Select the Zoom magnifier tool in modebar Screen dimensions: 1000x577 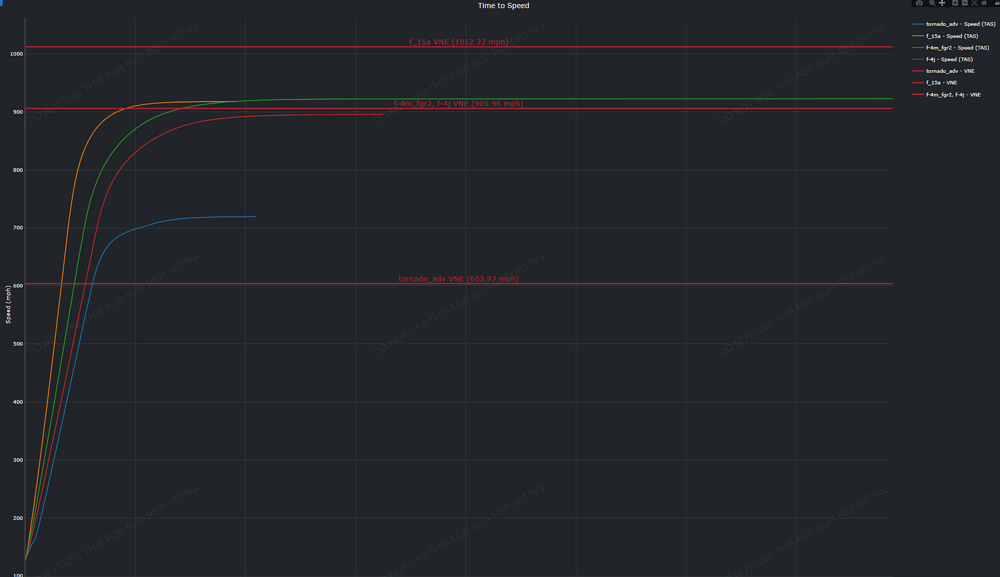pos(932,3)
